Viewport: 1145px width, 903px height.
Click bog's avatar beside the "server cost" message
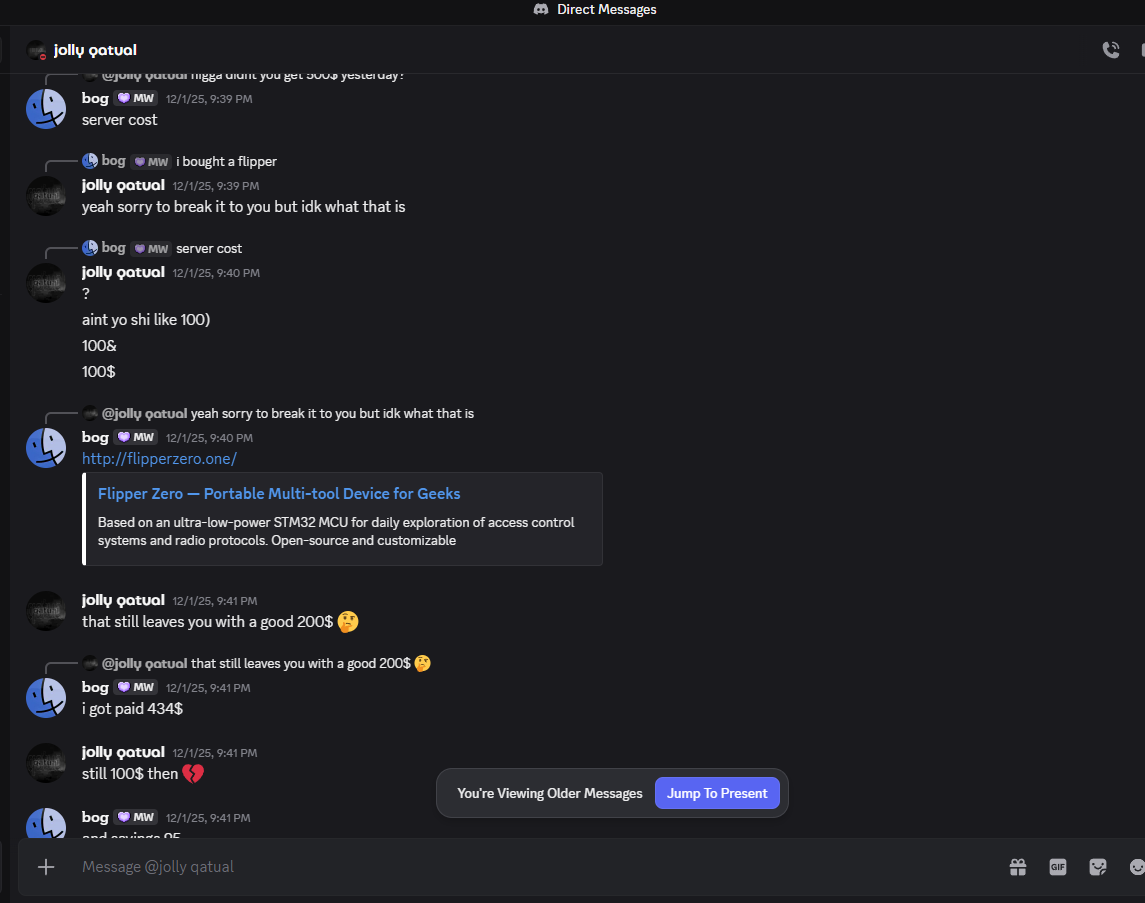tap(46, 108)
